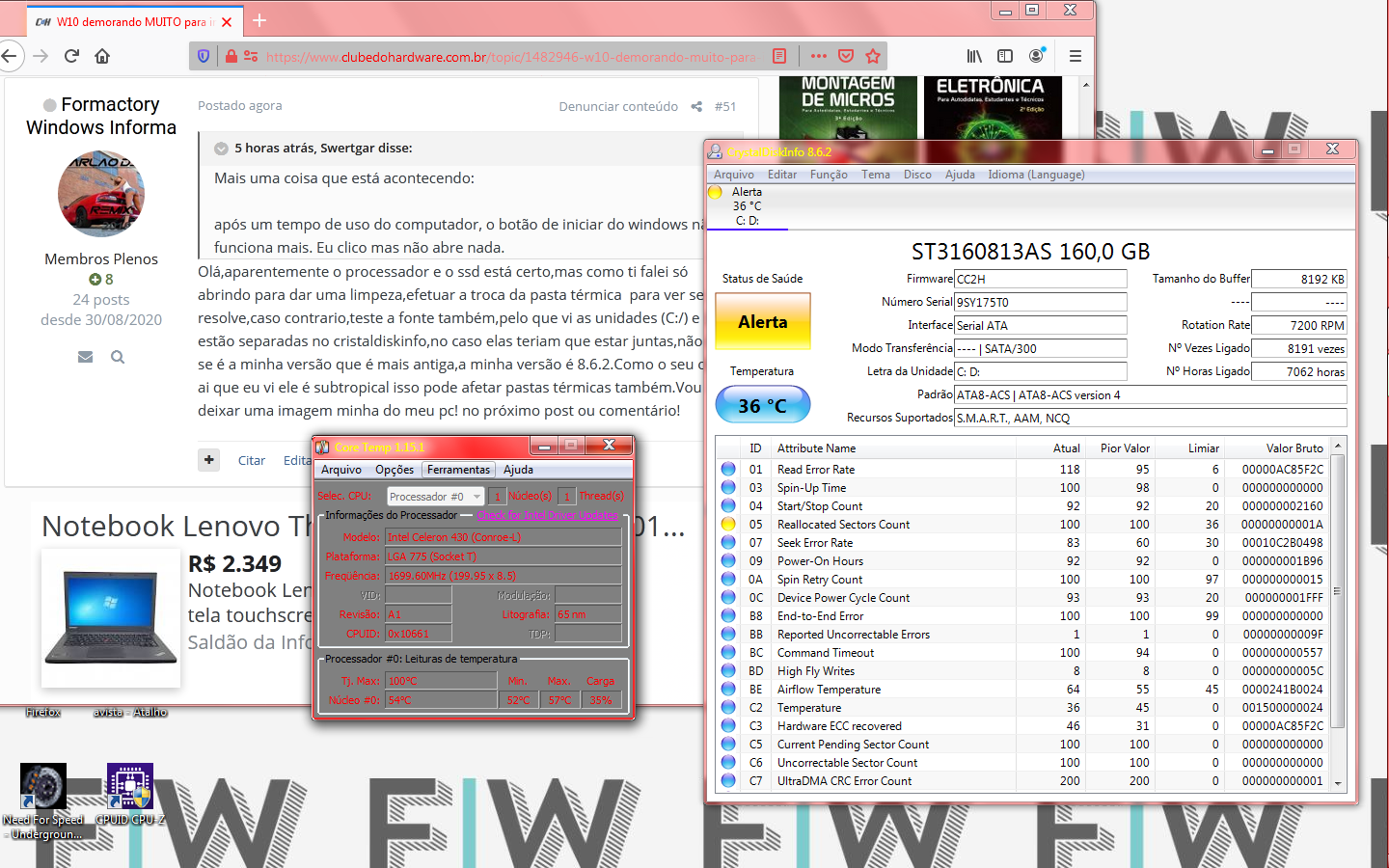Image resolution: width=1389 pixels, height=868 pixels.
Task: Select Read Error Rate row
Action: click(1023, 470)
